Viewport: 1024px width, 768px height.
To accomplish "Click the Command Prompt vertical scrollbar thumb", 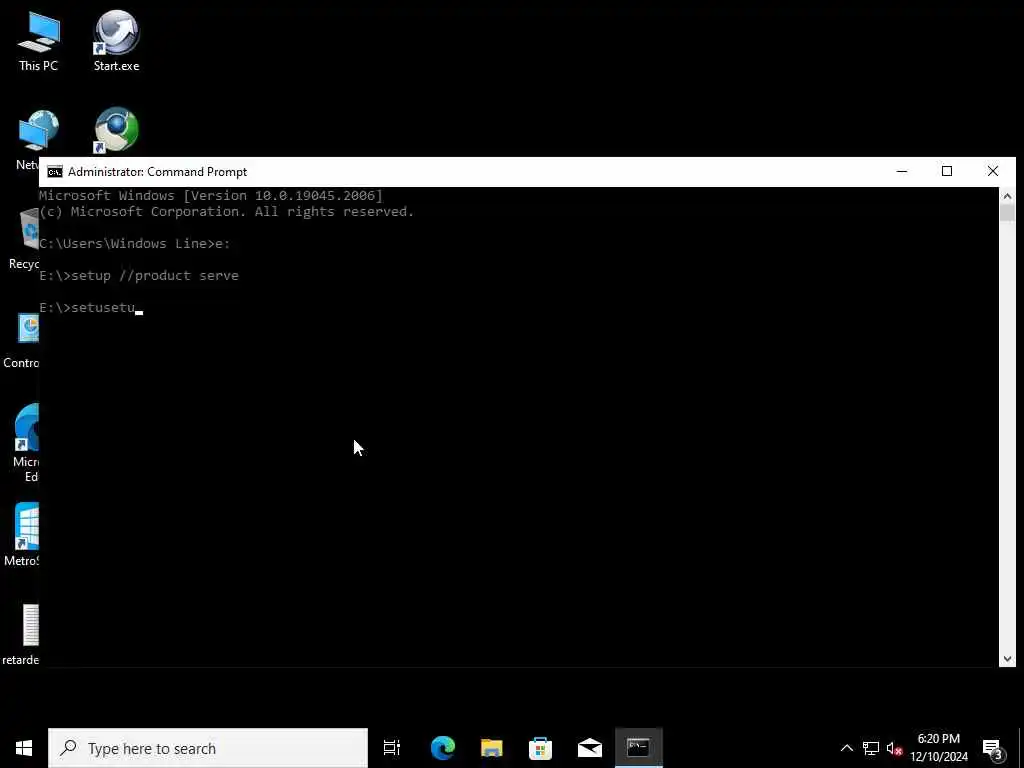I will pos(1007,213).
